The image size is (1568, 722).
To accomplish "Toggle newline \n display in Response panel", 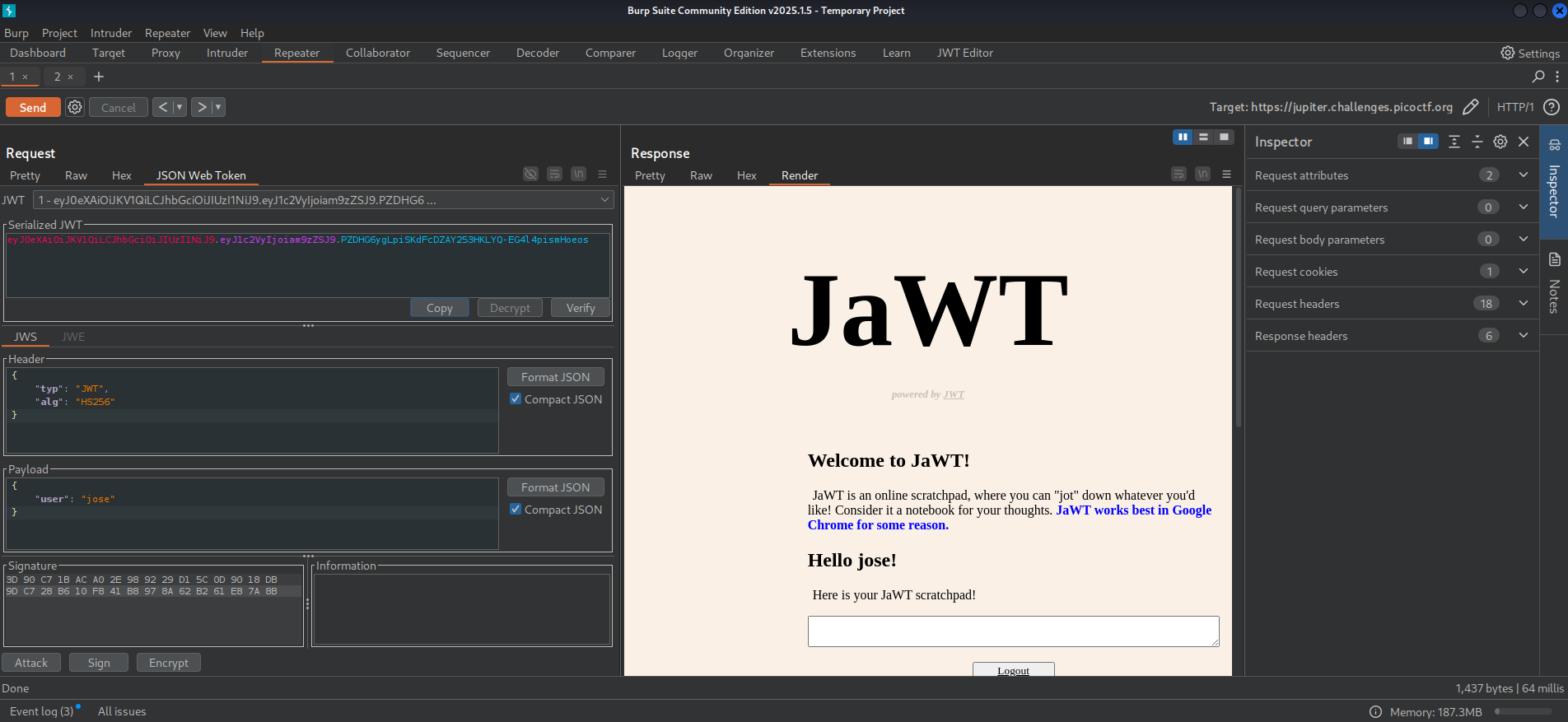I will pyautogui.click(x=1203, y=174).
